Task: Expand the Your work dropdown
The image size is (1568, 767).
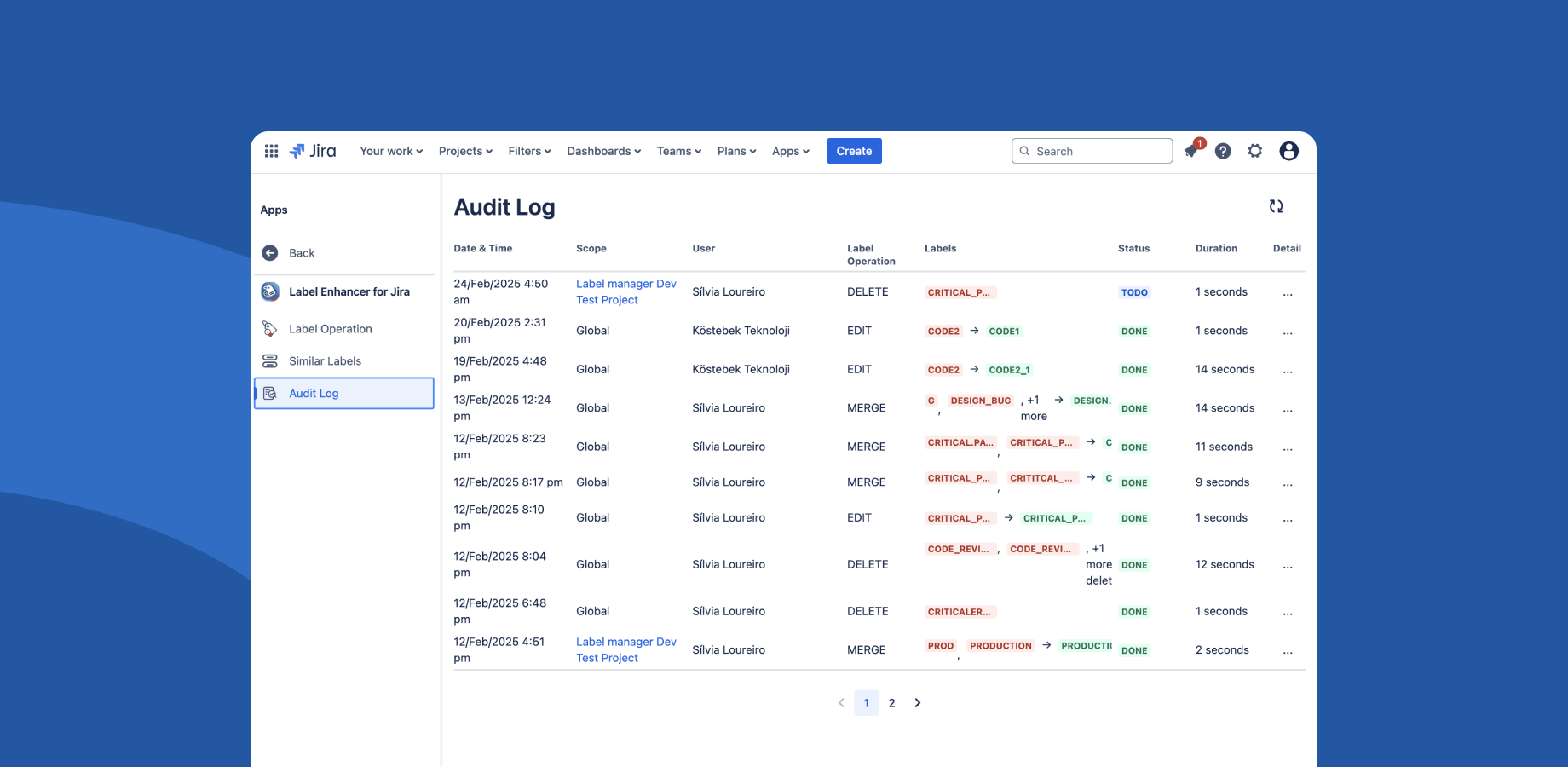Action: click(x=391, y=151)
